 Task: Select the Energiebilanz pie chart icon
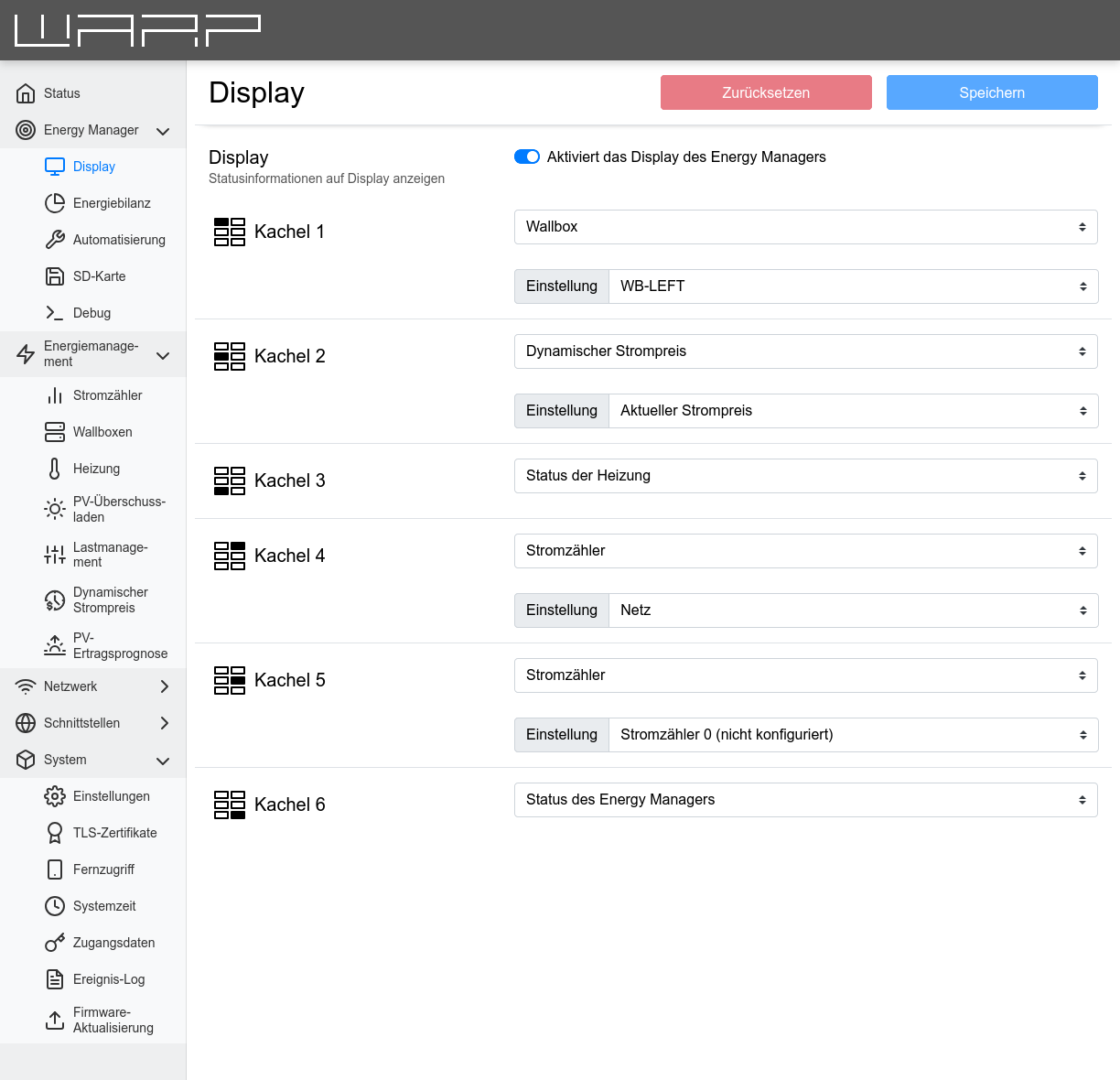55,202
